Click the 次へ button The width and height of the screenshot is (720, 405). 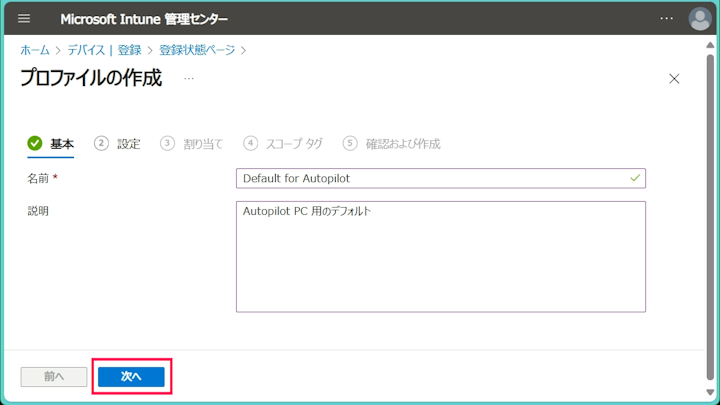pyautogui.click(x=131, y=377)
